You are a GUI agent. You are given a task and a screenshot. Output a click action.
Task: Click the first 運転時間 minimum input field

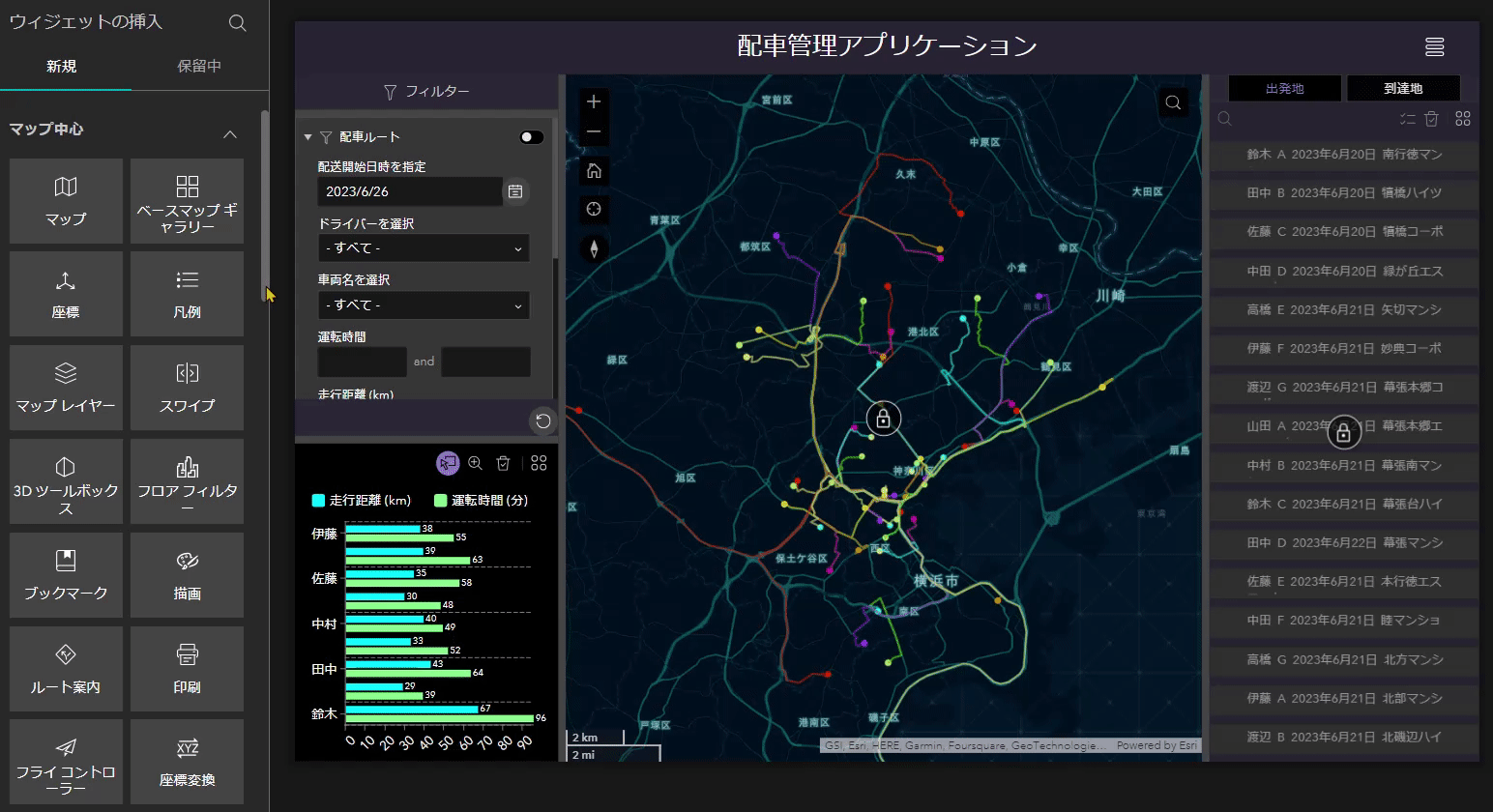[x=362, y=362]
